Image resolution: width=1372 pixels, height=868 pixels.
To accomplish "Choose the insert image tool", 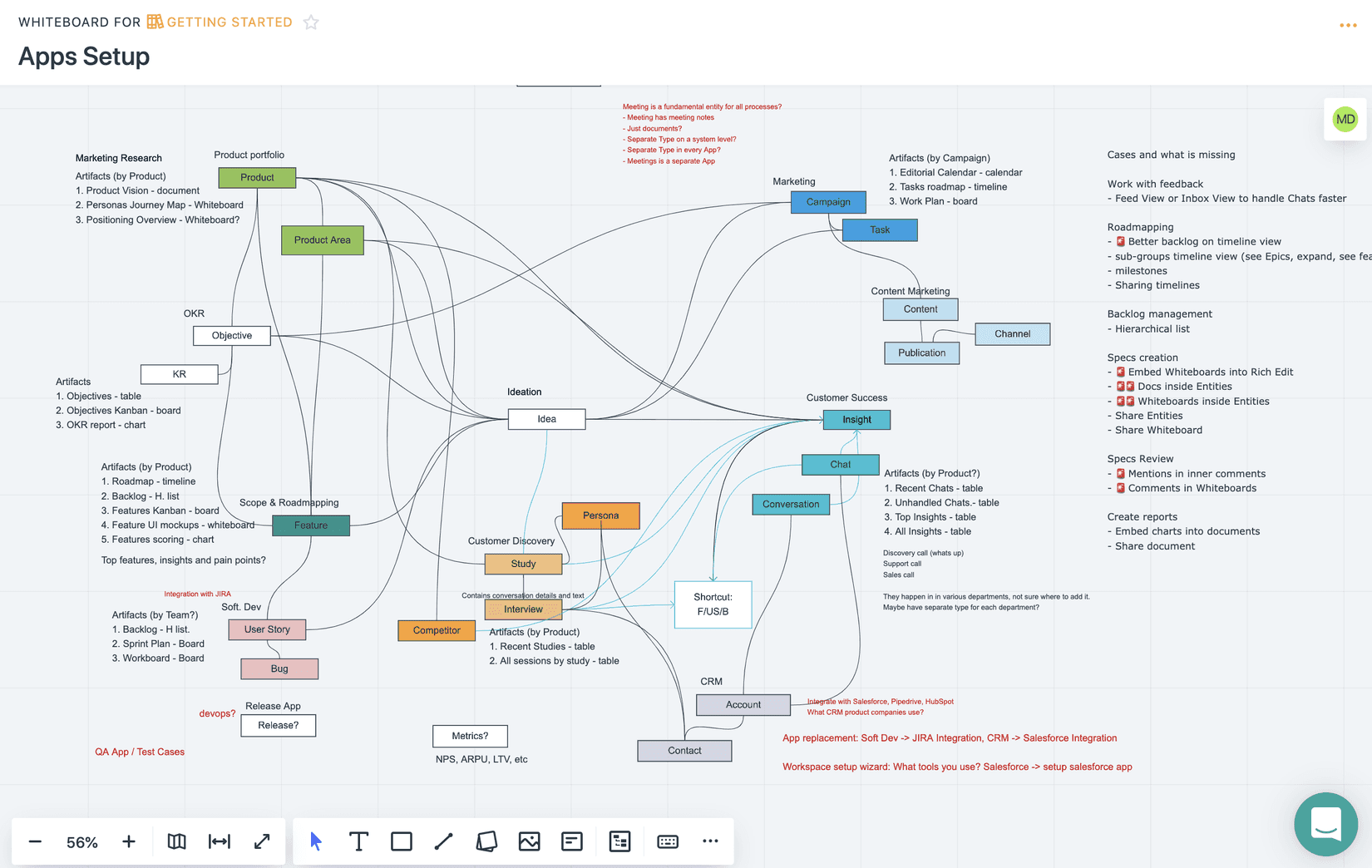I will coord(529,841).
